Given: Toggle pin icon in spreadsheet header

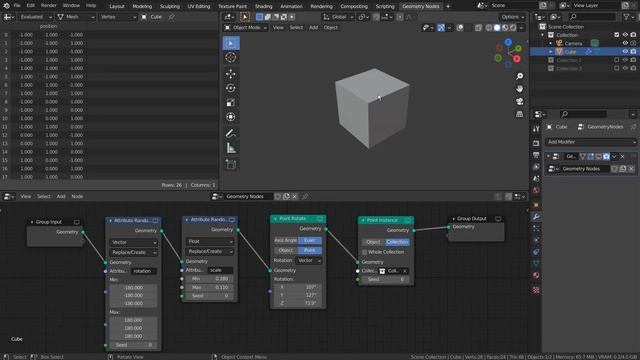Looking at the screenshot, I should tap(171, 17).
